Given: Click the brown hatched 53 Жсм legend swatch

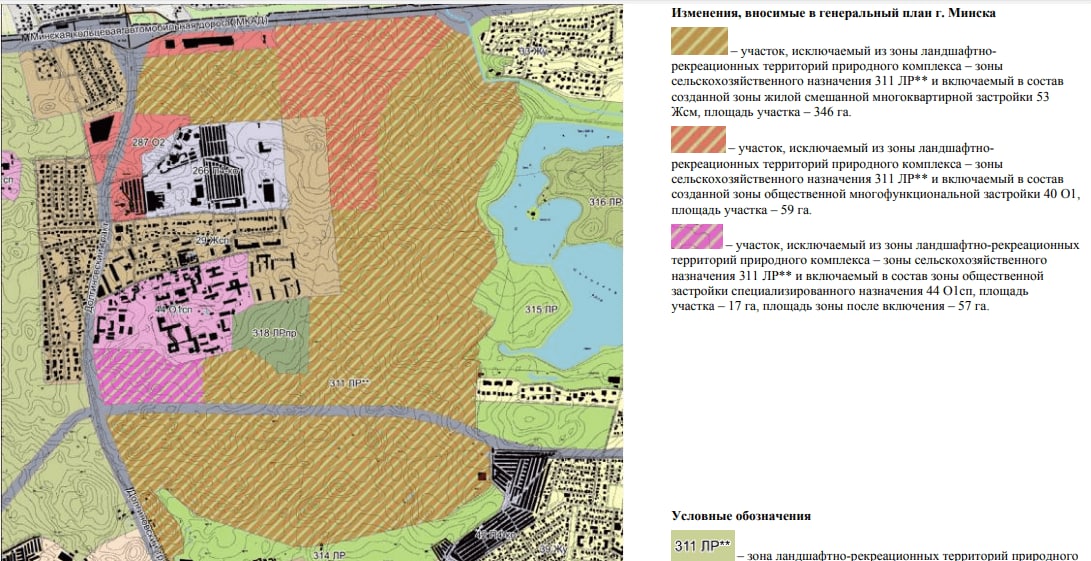Looking at the screenshot, I should click(699, 41).
